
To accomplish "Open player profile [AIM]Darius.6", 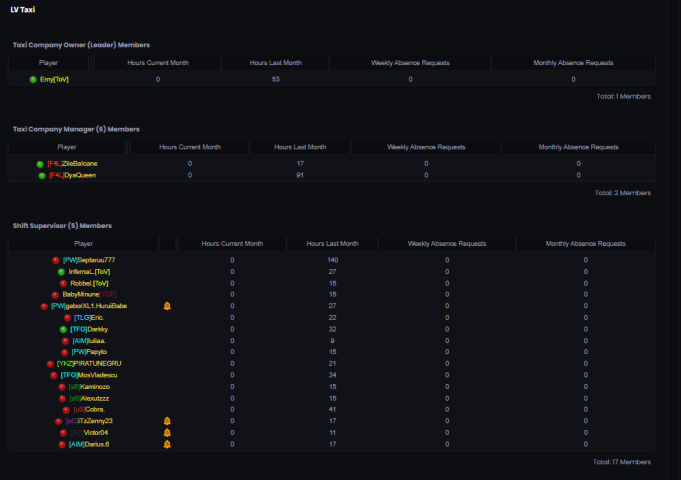I will tap(89, 444).
